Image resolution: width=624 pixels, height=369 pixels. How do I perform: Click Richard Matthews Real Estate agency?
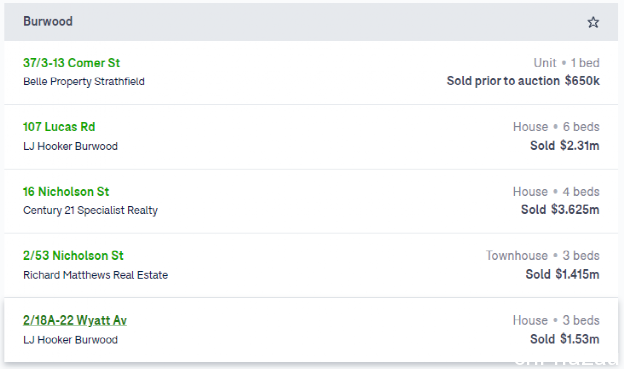[x=96, y=275]
